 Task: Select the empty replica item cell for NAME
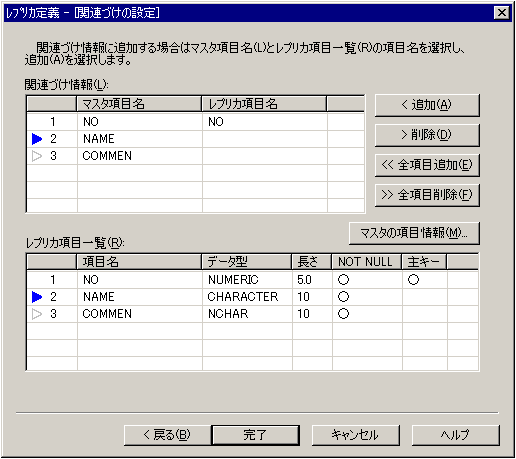265,139
